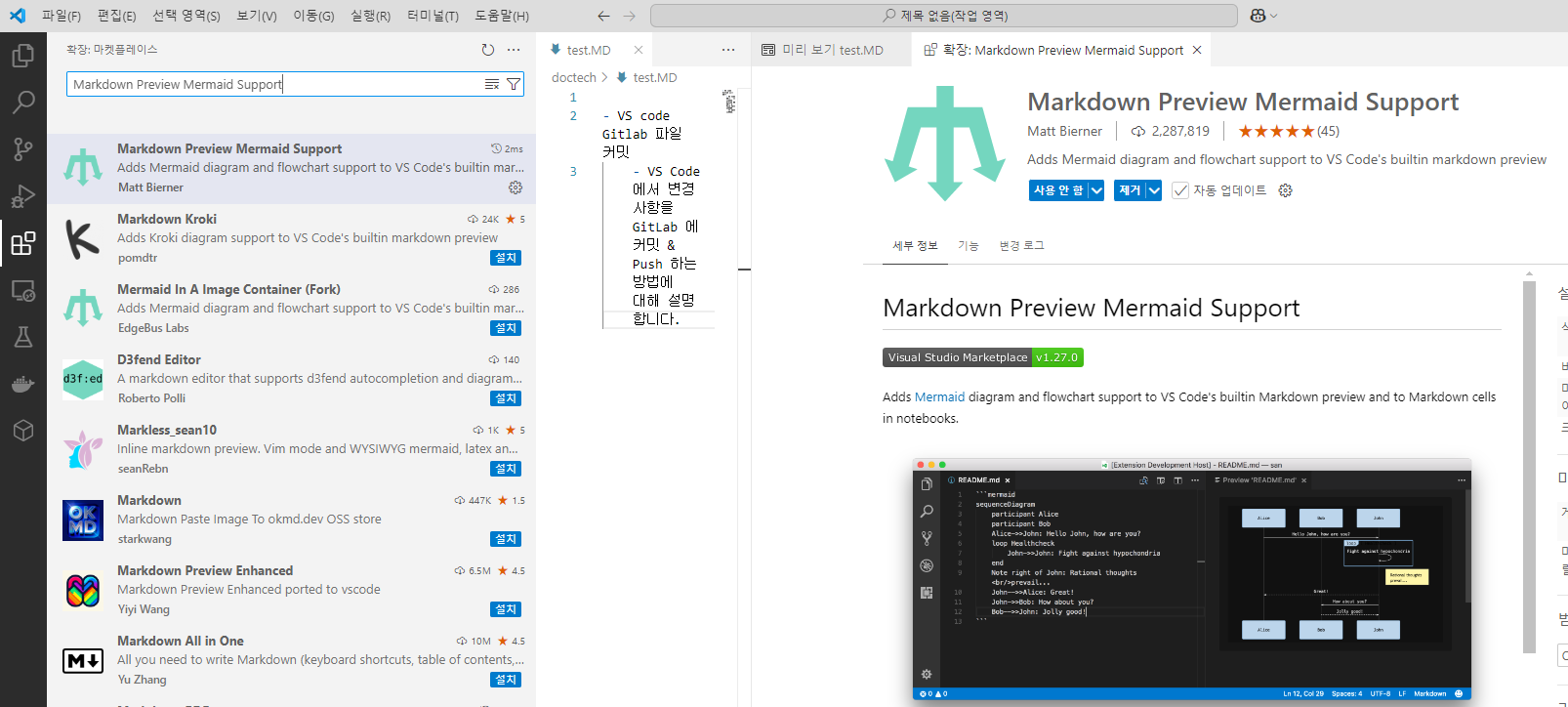Expand the uninstall button dropdown arrow
Viewport: 1568px width, 707px height.
(1154, 190)
